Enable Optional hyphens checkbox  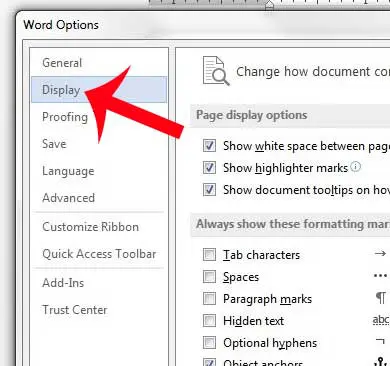[209, 343]
